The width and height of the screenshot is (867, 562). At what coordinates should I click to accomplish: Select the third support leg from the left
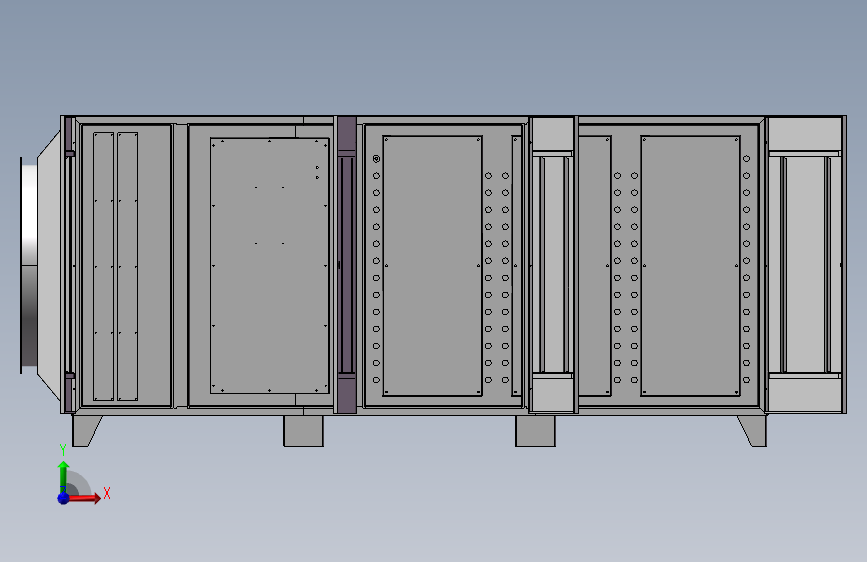[535, 431]
